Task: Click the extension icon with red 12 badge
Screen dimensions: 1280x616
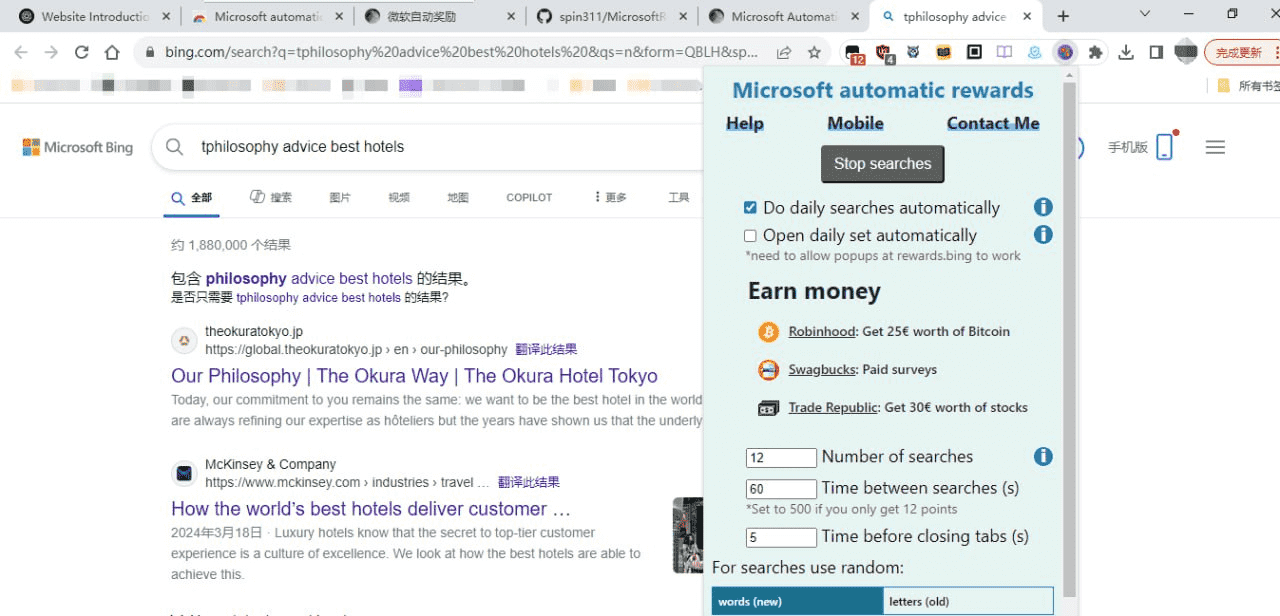Action: [x=853, y=53]
